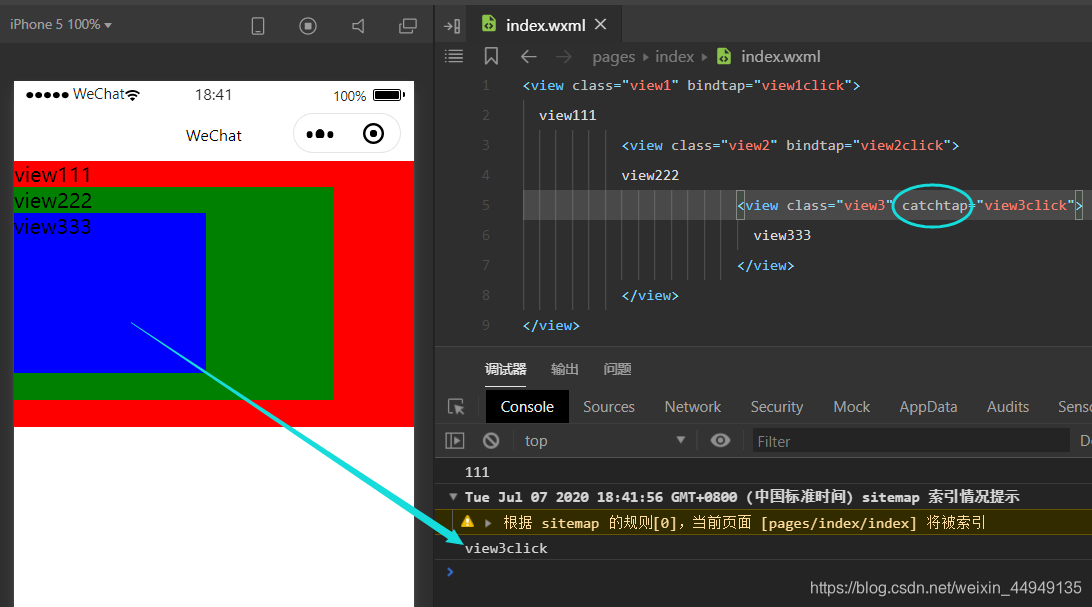The image size is (1092, 607).
Task: Close the index.wxml tab
Action: point(600,24)
